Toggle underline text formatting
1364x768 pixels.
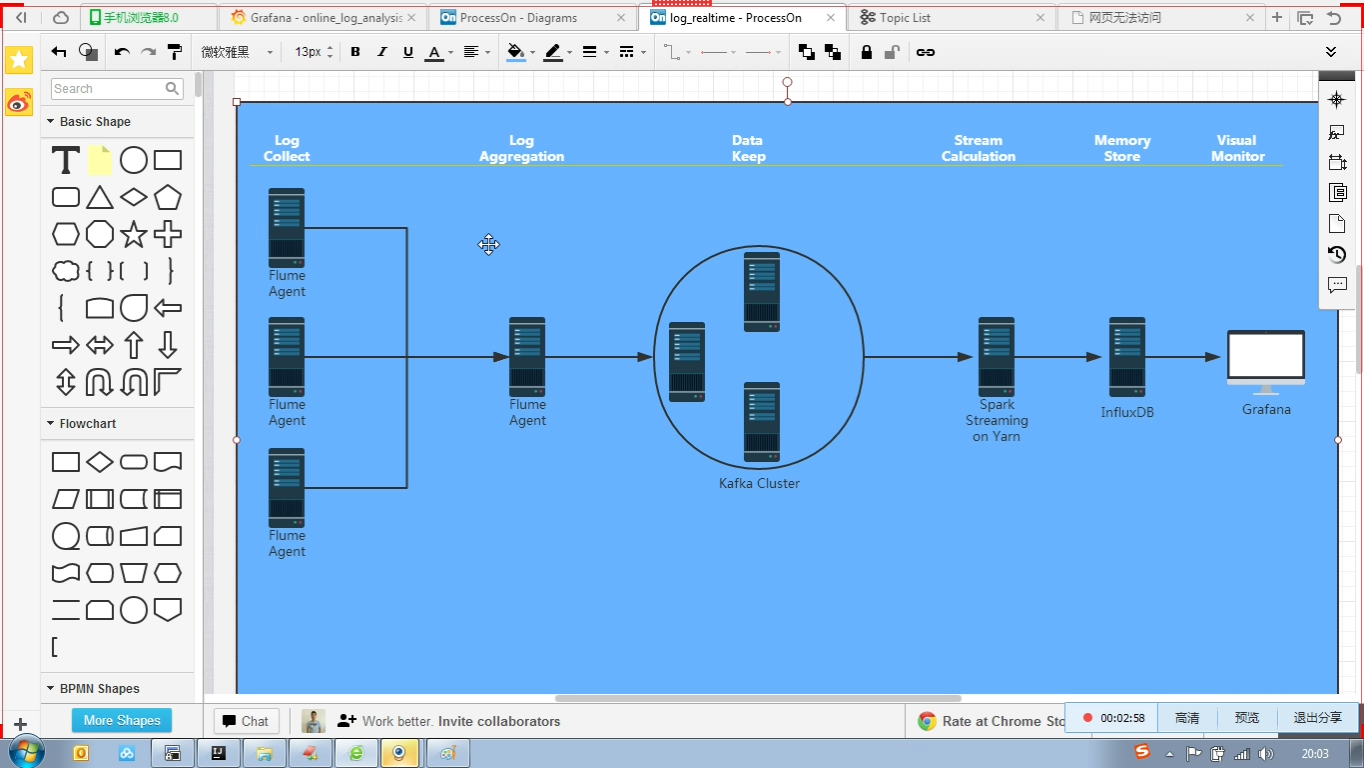[408, 52]
